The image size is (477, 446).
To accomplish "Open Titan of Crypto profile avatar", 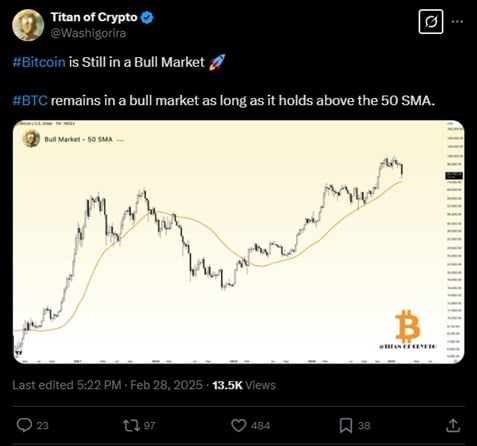I will [x=28, y=25].
